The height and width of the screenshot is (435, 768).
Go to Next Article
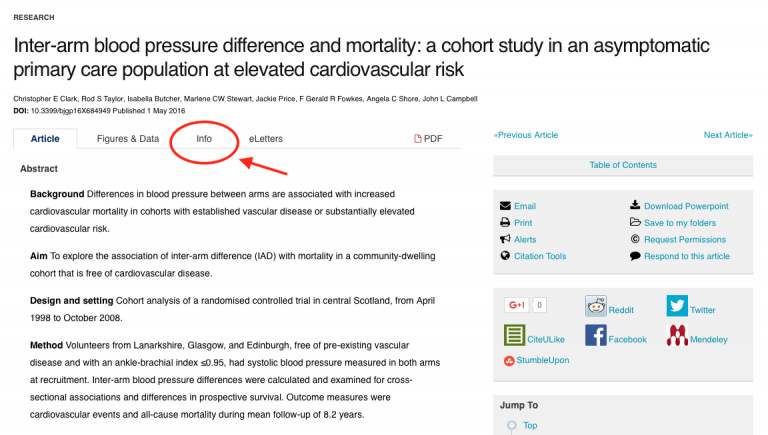(x=726, y=135)
